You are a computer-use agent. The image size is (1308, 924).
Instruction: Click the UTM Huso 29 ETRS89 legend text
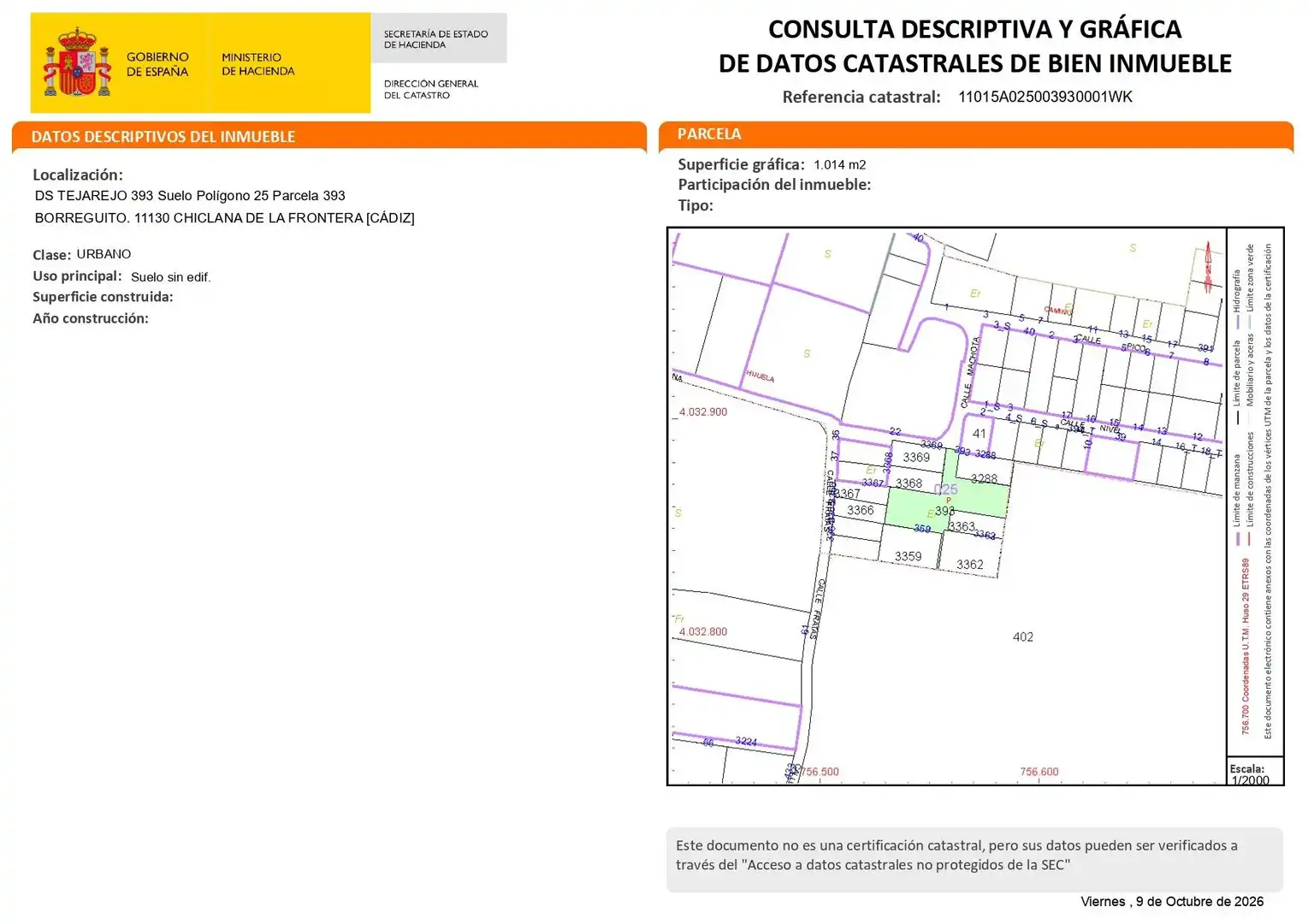[1246, 647]
